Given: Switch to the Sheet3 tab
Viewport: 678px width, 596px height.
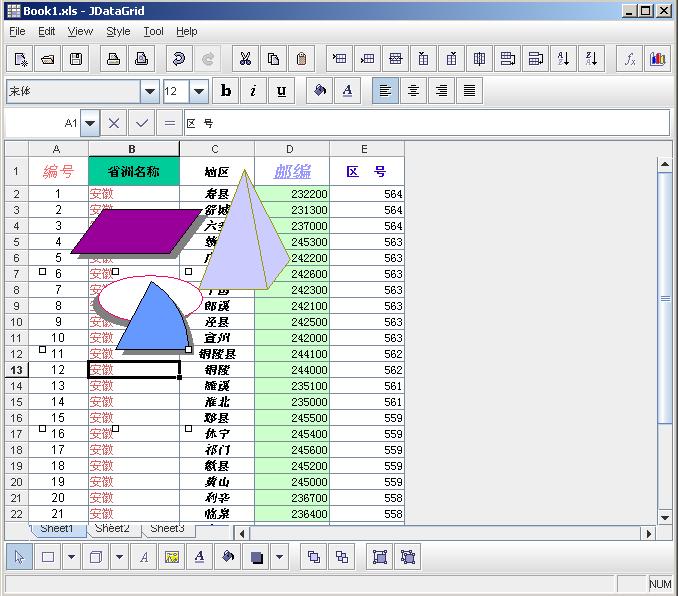Looking at the screenshot, I should [x=167, y=529].
